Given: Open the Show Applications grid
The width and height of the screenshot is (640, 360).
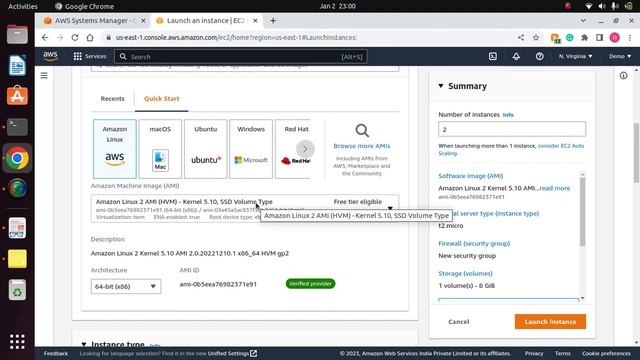Looking at the screenshot, I should point(17,342).
